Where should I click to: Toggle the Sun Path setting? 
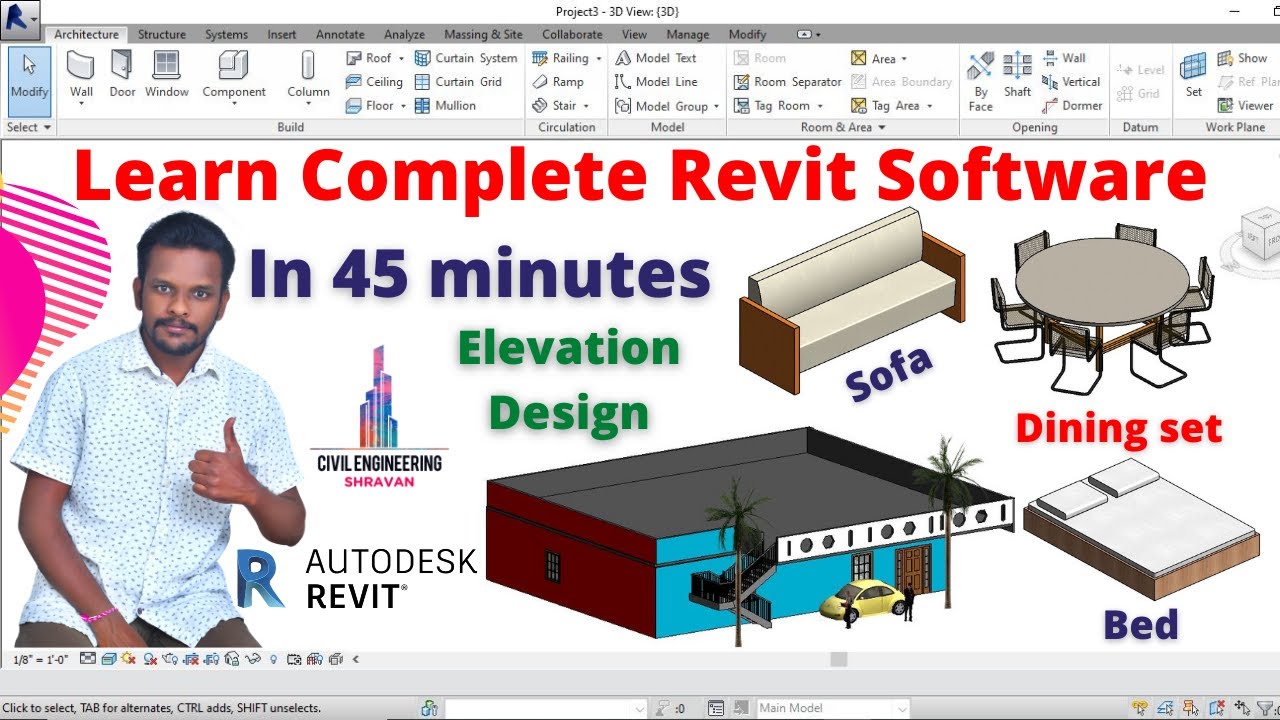[x=128, y=659]
